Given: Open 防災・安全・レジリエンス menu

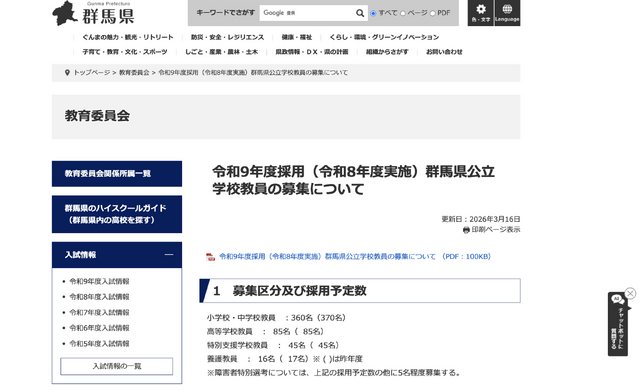Looking at the screenshot, I should pyautogui.click(x=227, y=37).
